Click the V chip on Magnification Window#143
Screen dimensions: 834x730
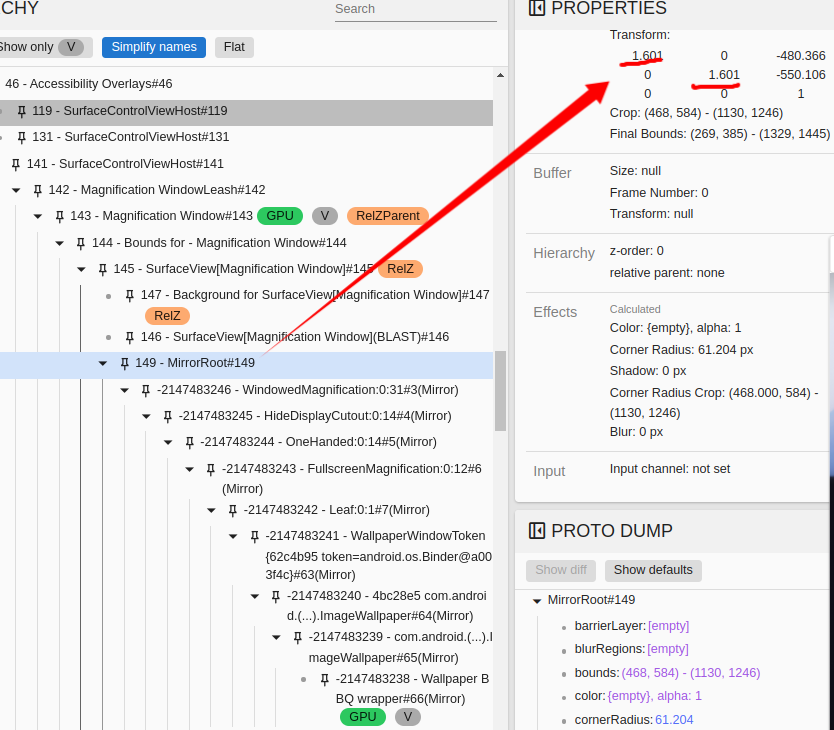pos(324,216)
